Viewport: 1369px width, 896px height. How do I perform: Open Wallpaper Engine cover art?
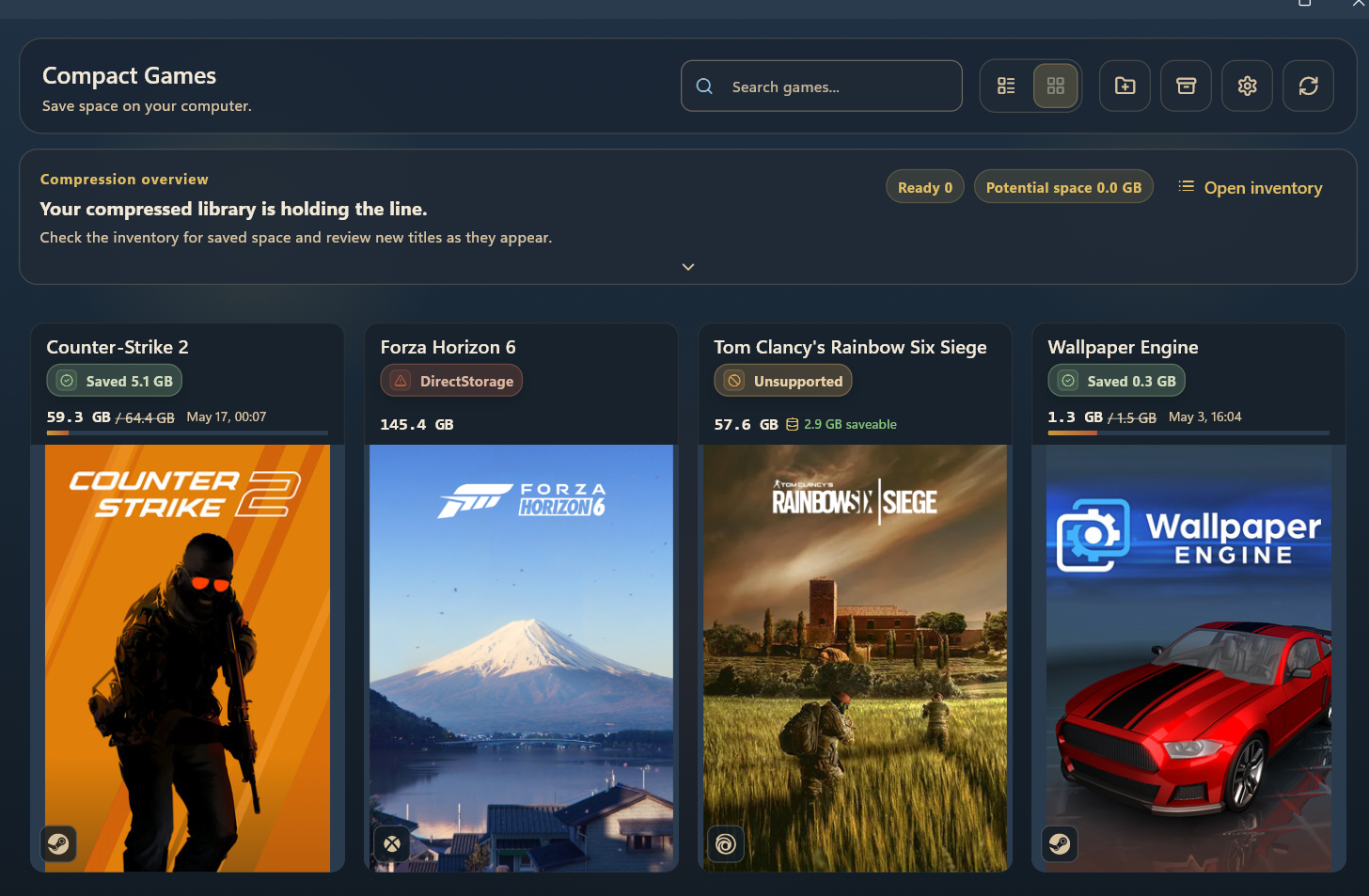(x=1189, y=658)
